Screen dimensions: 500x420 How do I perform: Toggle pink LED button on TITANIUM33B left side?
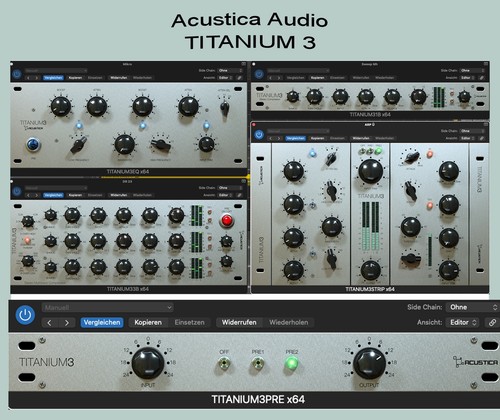click(27, 240)
